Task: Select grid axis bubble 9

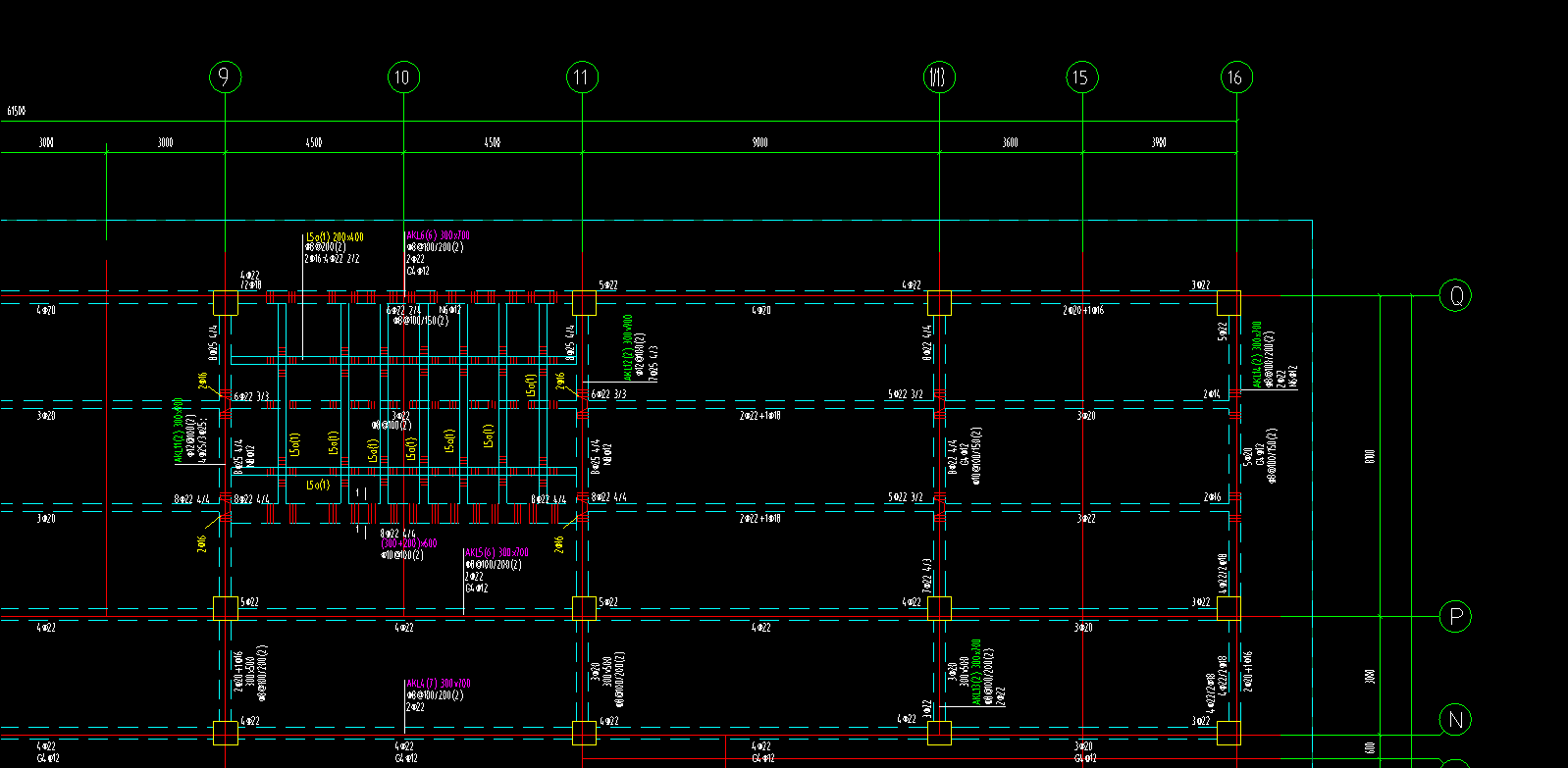Action: point(226,77)
